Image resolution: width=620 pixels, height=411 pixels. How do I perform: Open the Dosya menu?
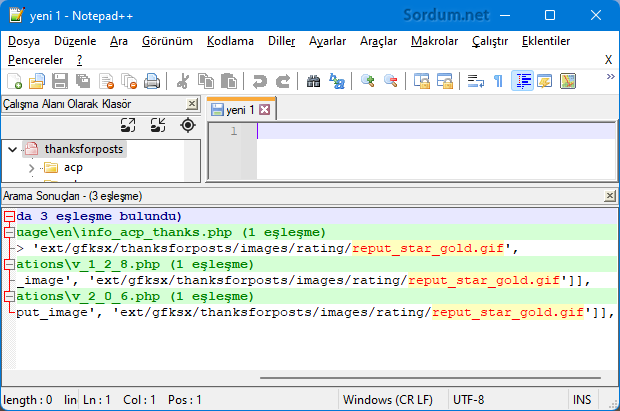24,41
